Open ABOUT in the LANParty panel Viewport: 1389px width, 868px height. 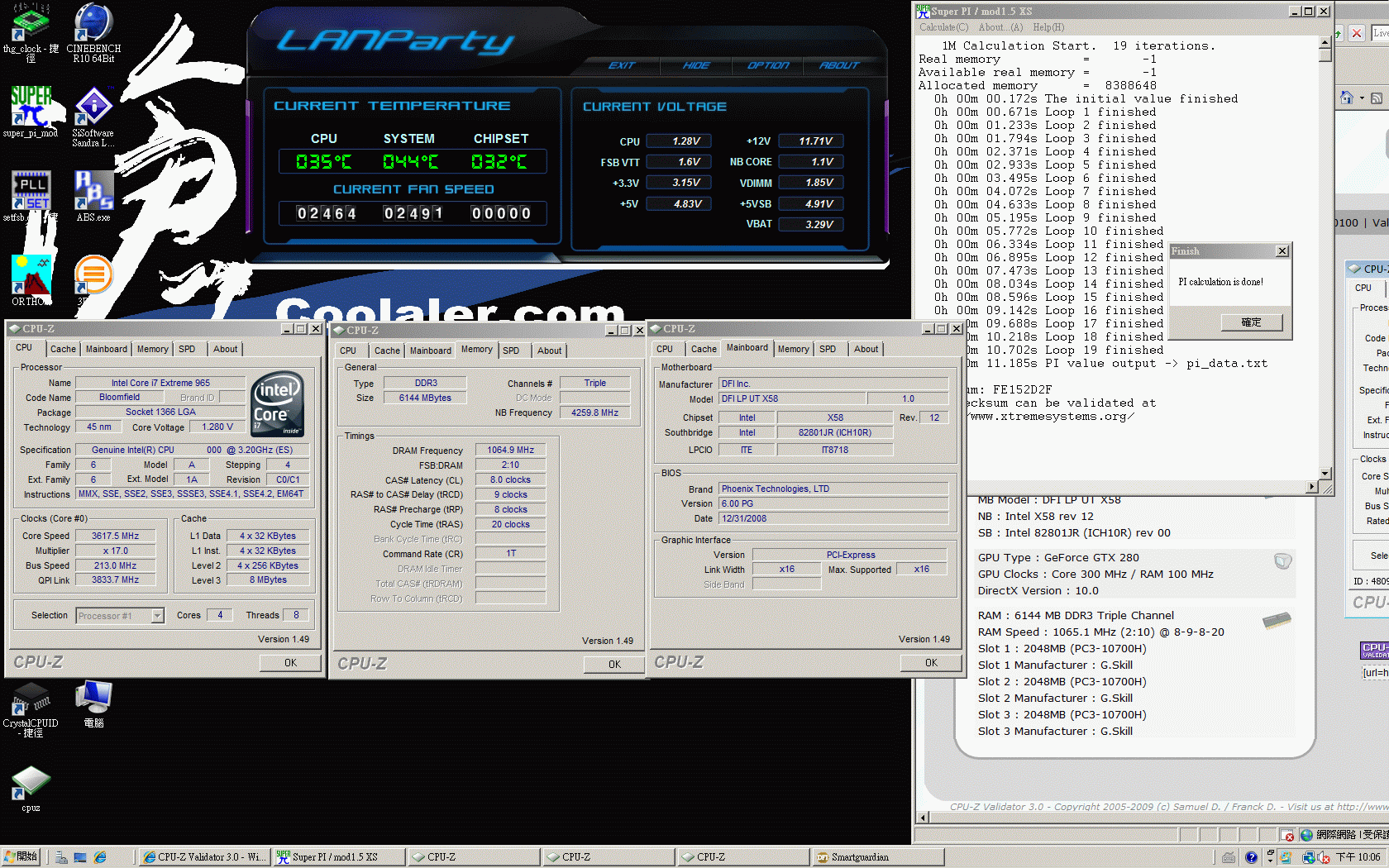pyautogui.click(x=839, y=65)
